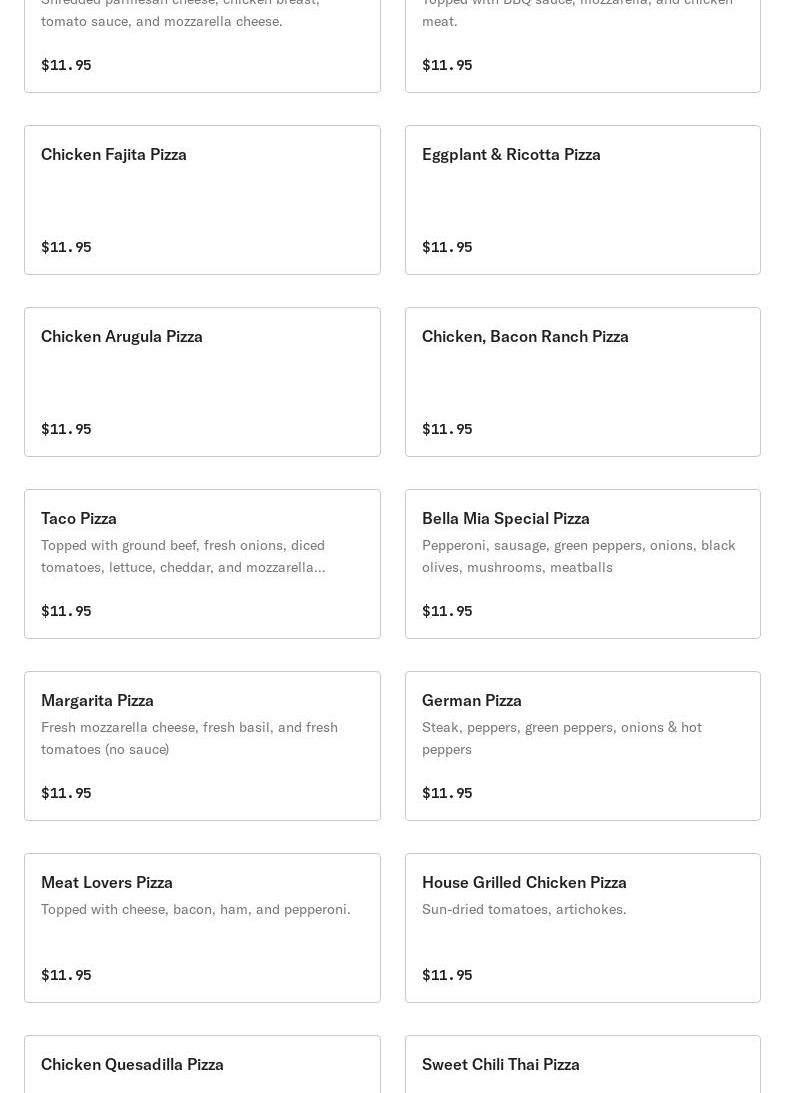Click the Taco Pizza title

click(x=79, y=518)
